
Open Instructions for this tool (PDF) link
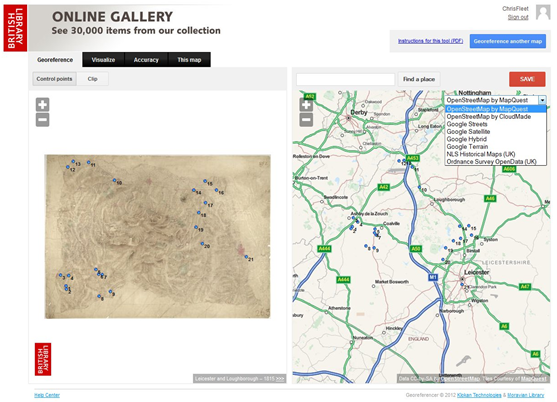430,41
